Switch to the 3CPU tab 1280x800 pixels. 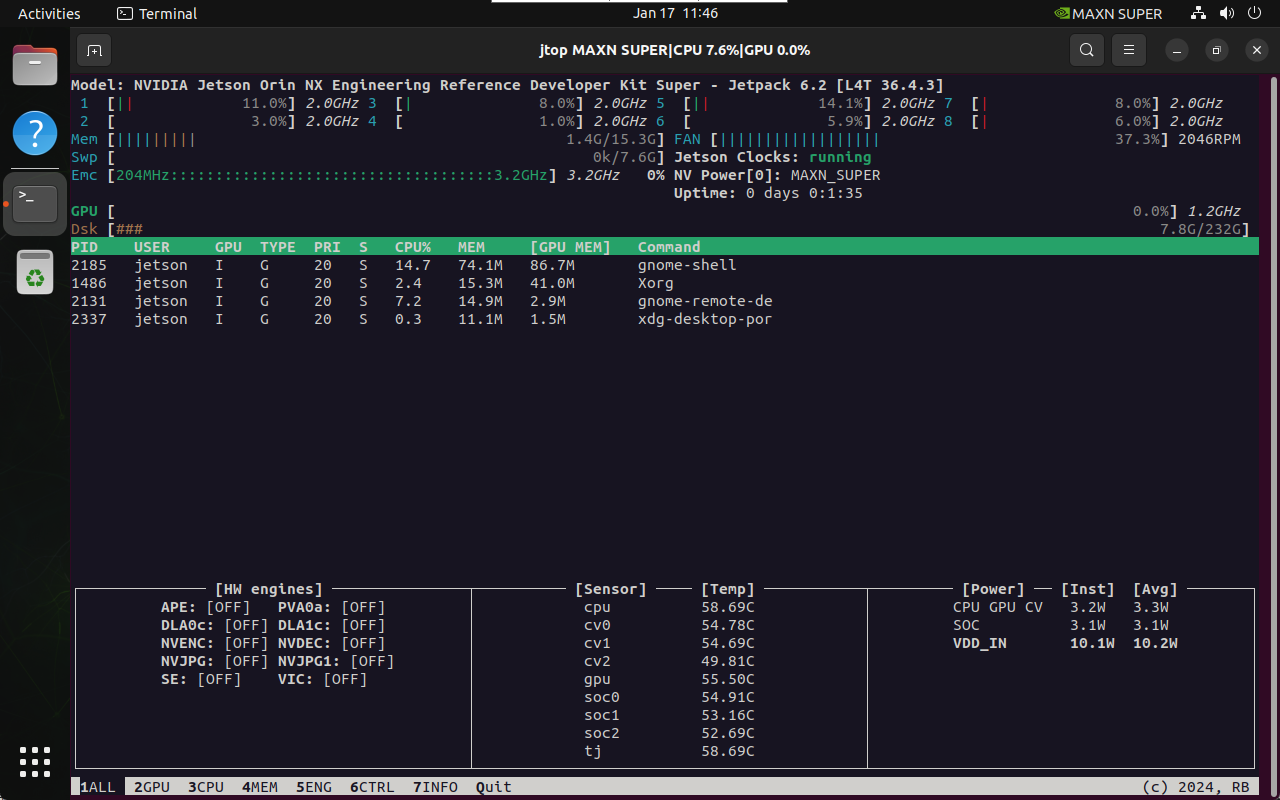point(206,787)
